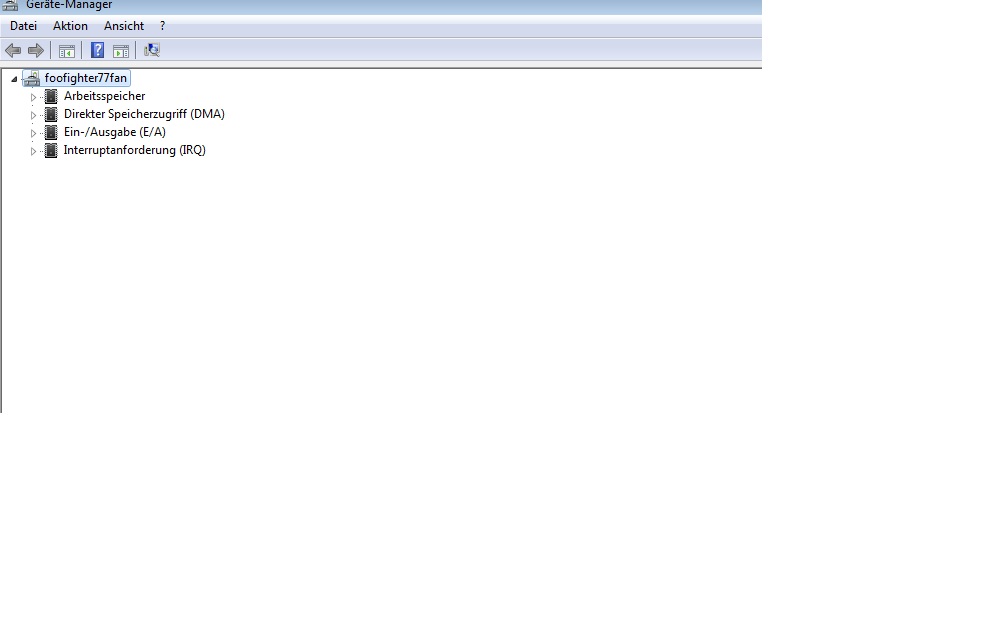This screenshot has width=1008, height=630.
Task: Scan for hardware changes icon
Action: [x=152, y=50]
